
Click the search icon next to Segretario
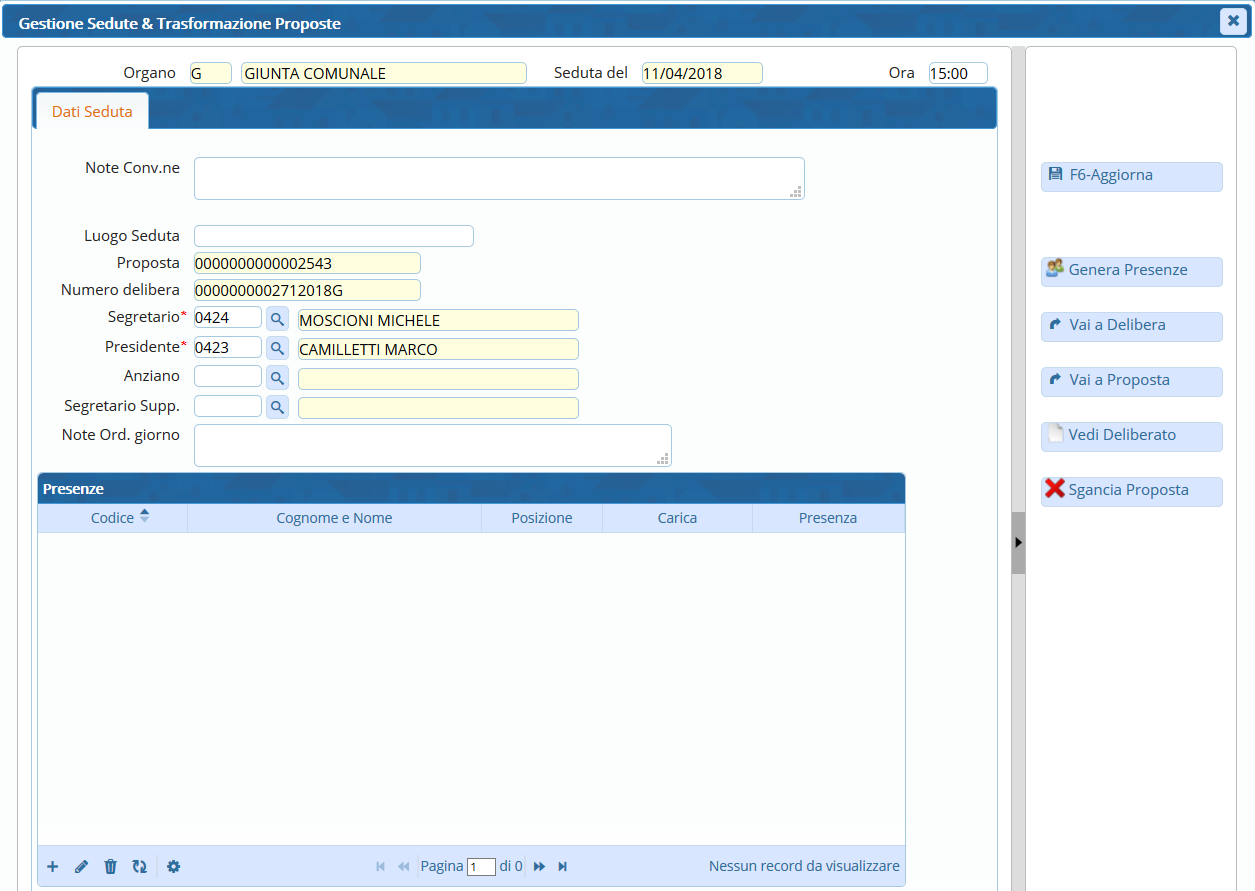[277, 319]
